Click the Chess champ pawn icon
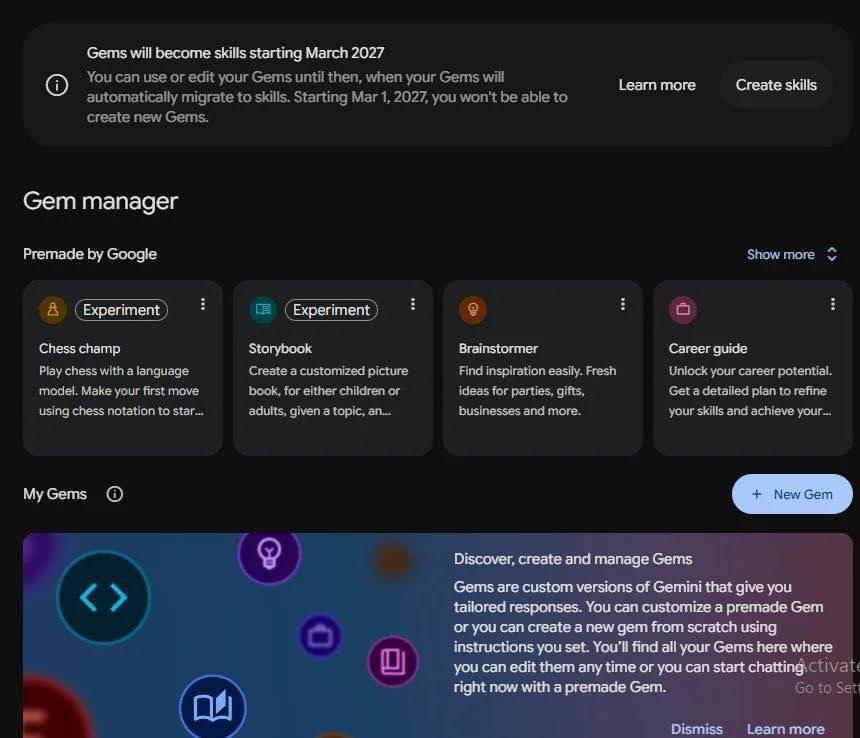The height and width of the screenshot is (738, 860). click(x=53, y=310)
